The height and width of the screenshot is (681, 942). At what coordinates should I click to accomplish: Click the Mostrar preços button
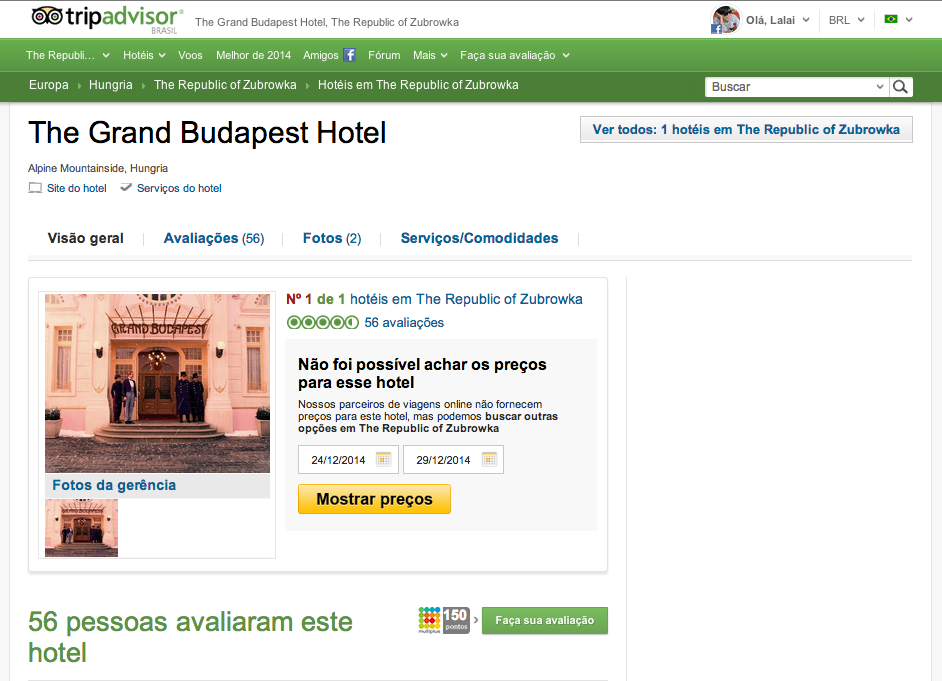374,499
